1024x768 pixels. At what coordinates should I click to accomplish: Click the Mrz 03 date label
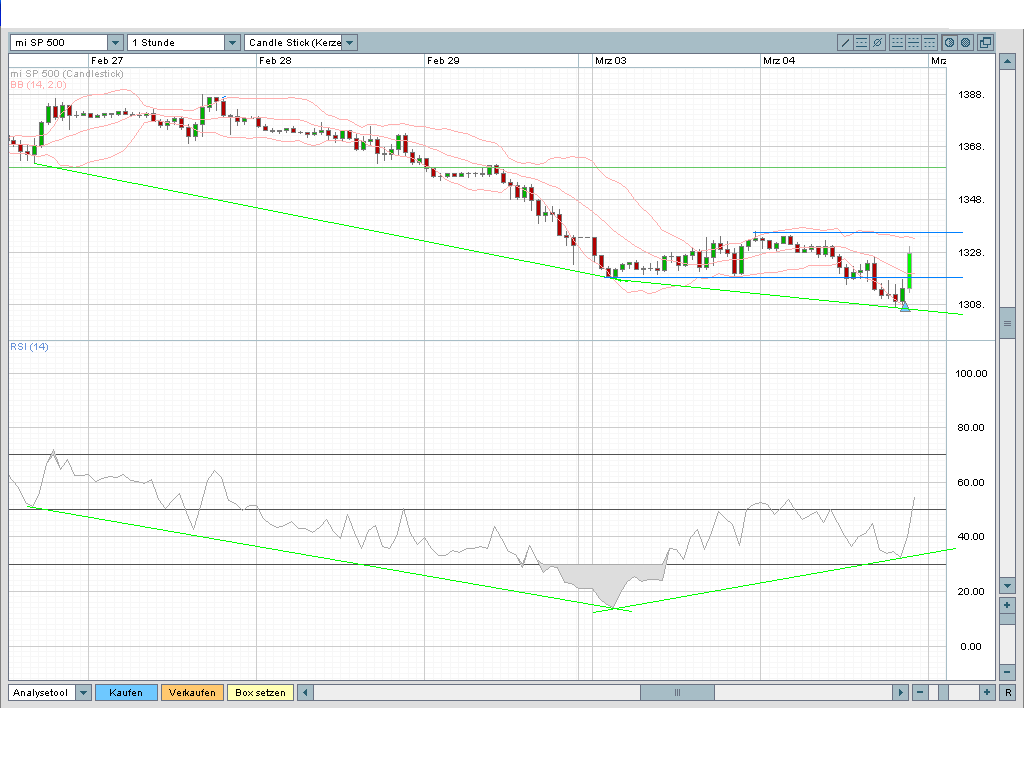click(x=611, y=61)
